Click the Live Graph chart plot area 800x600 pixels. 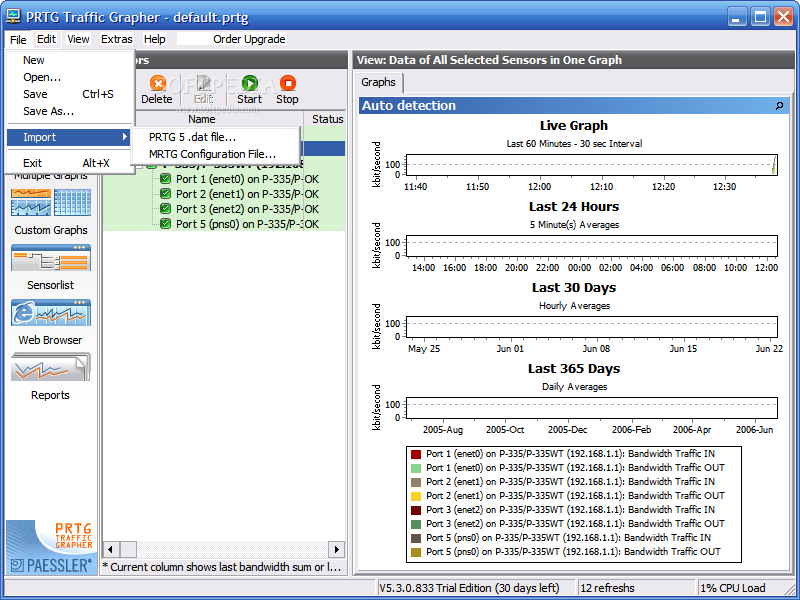click(592, 165)
